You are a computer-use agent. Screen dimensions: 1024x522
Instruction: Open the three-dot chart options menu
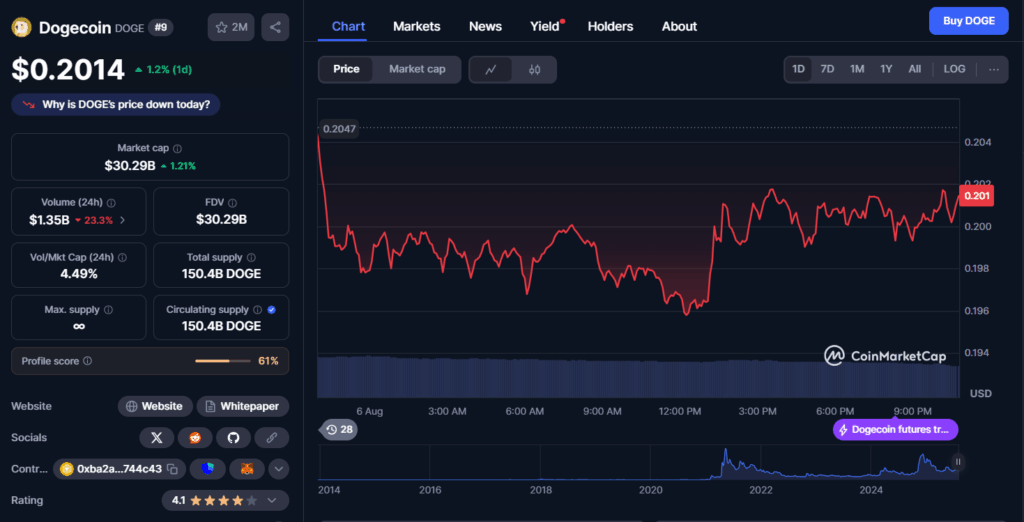[x=994, y=69]
